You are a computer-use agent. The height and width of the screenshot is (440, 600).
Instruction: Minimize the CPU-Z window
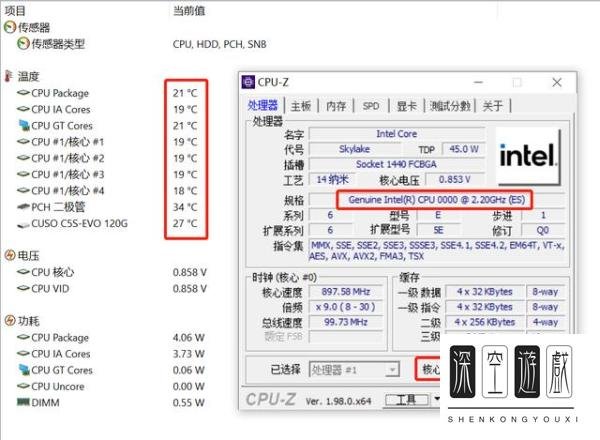click(x=478, y=82)
